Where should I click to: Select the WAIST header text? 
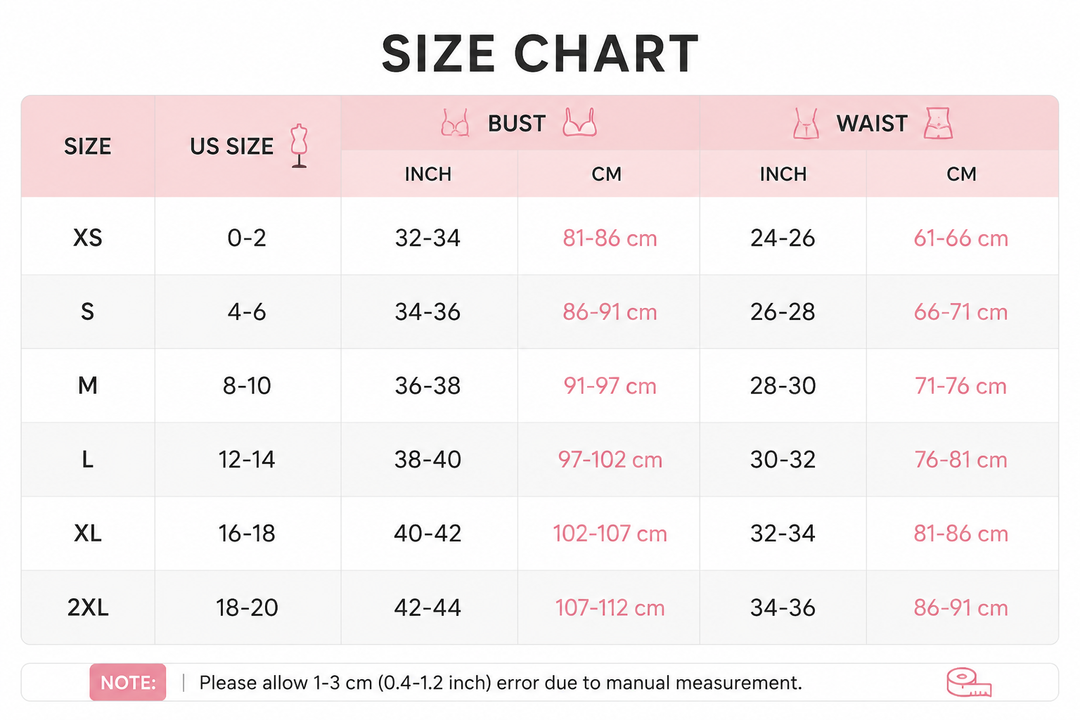pyautogui.click(x=872, y=123)
